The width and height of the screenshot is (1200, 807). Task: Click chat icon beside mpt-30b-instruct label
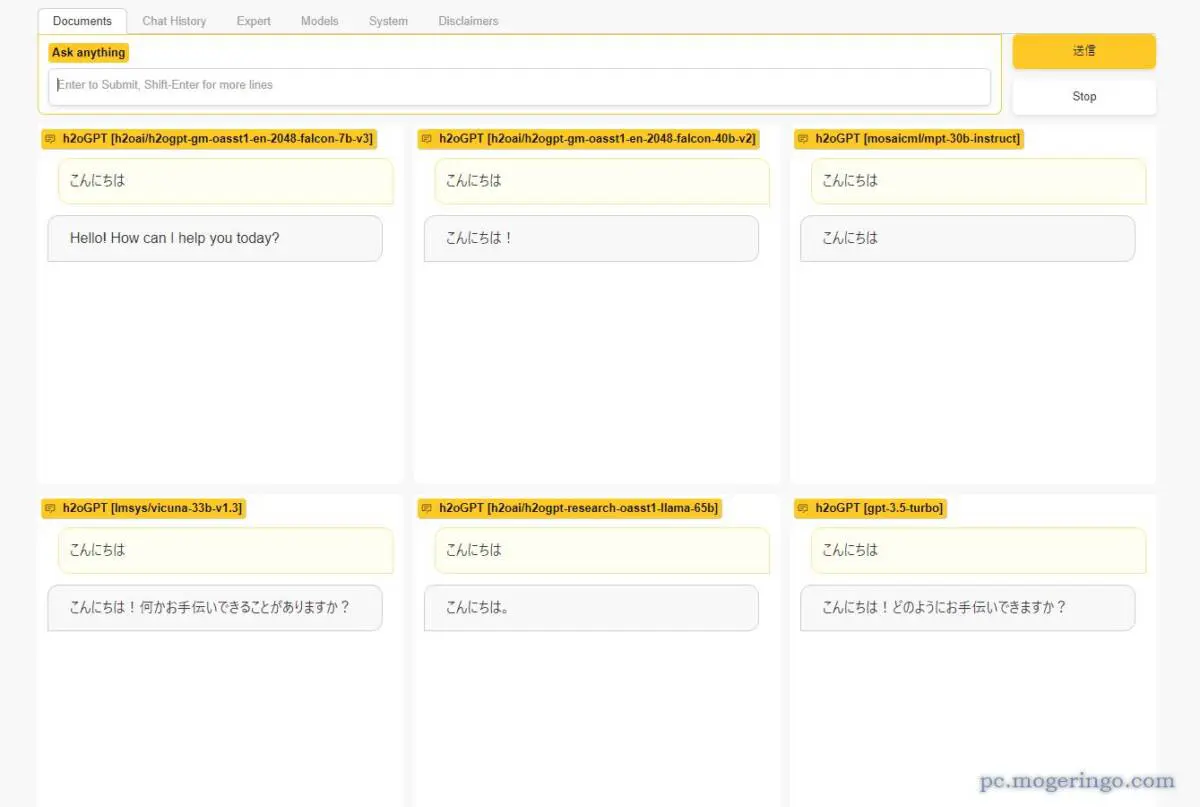click(803, 139)
